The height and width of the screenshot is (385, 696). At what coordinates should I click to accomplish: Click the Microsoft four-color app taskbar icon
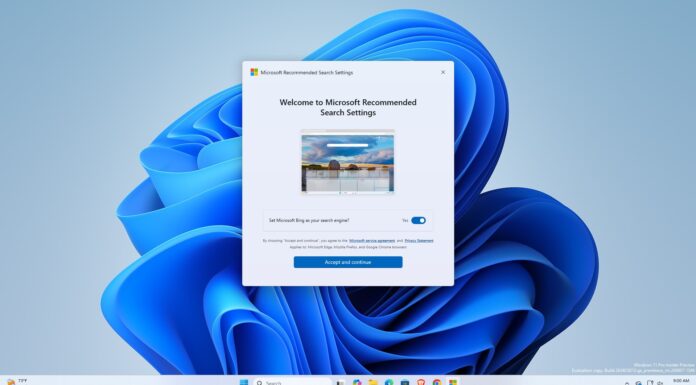tap(453, 382)
